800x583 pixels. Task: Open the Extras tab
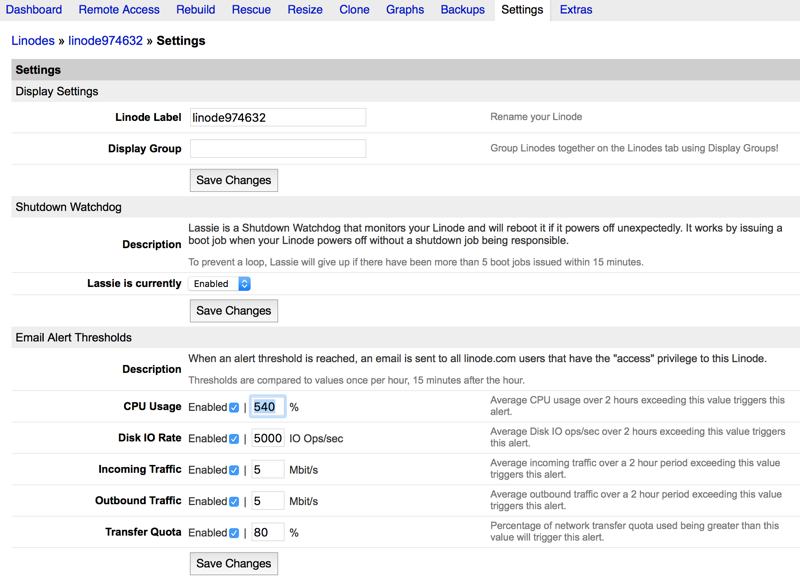coord(576,10)
